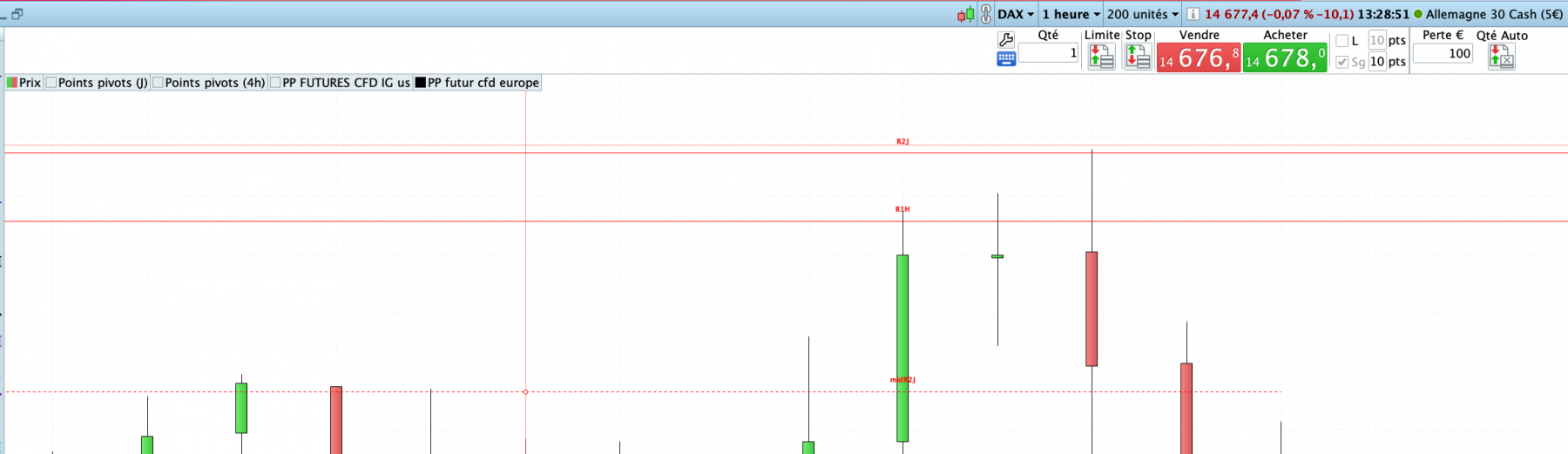Select the PP FUTURES CFD IG us label

click(346, 83)
